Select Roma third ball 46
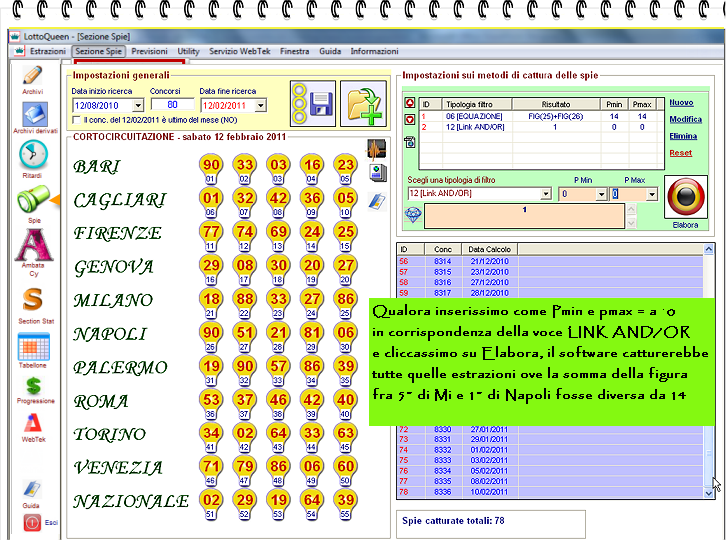This screenshot has height=540, width=726. (x=278, y=400)
